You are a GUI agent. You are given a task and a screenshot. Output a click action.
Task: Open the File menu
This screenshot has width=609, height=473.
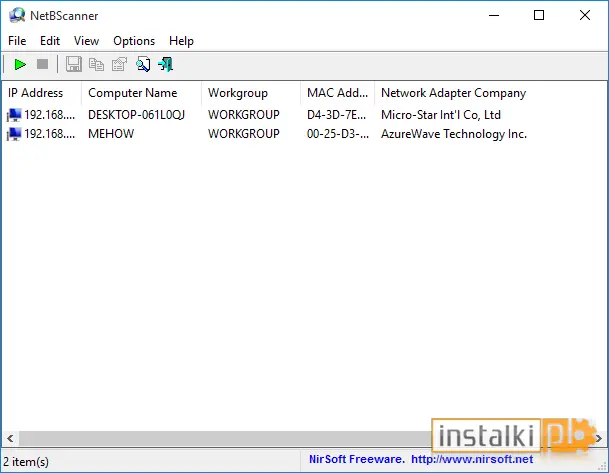coord(17,41)
